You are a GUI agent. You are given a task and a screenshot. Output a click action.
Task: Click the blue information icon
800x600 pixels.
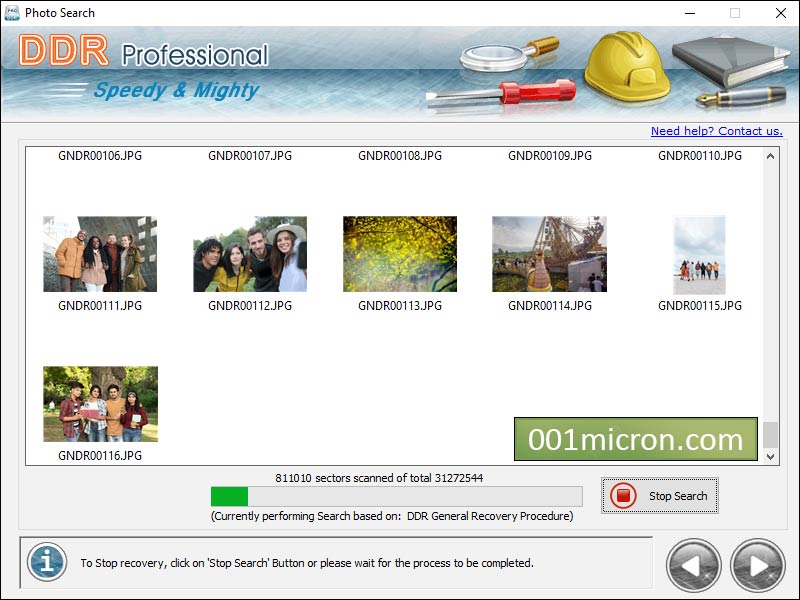[x=47, y=562]
